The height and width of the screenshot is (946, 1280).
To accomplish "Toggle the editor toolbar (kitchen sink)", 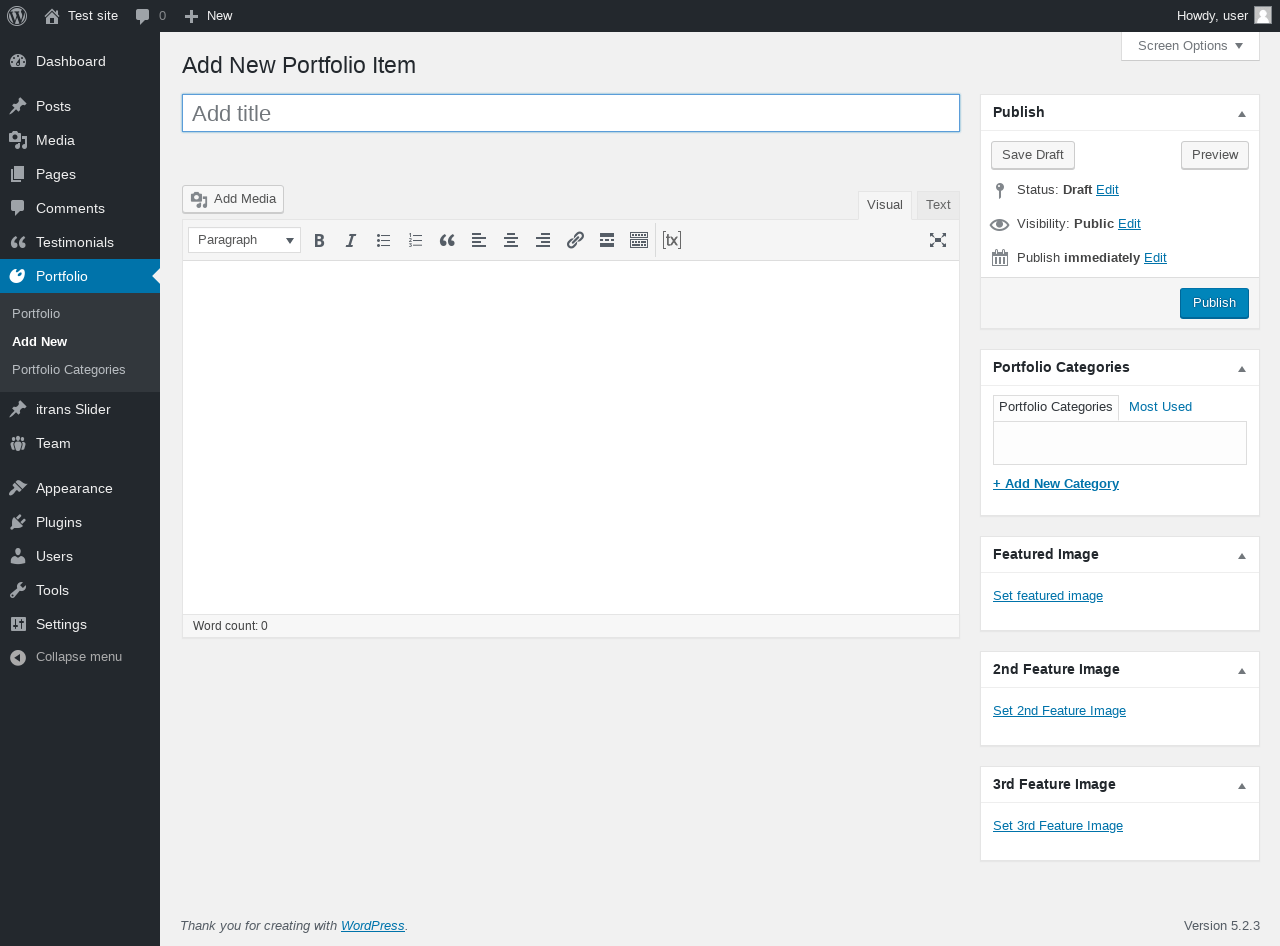I will (639, 240).
